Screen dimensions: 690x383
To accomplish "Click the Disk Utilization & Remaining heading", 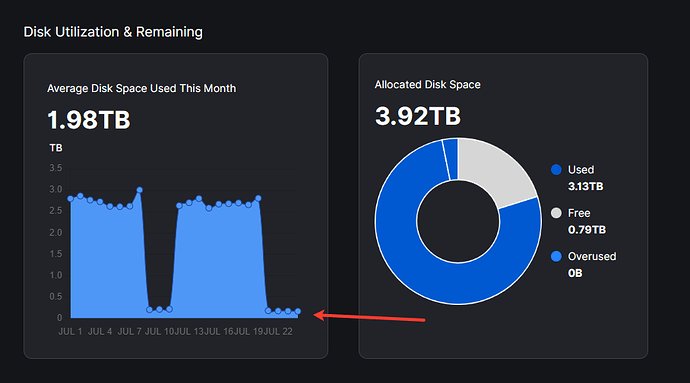I will (x=113, y=32).
